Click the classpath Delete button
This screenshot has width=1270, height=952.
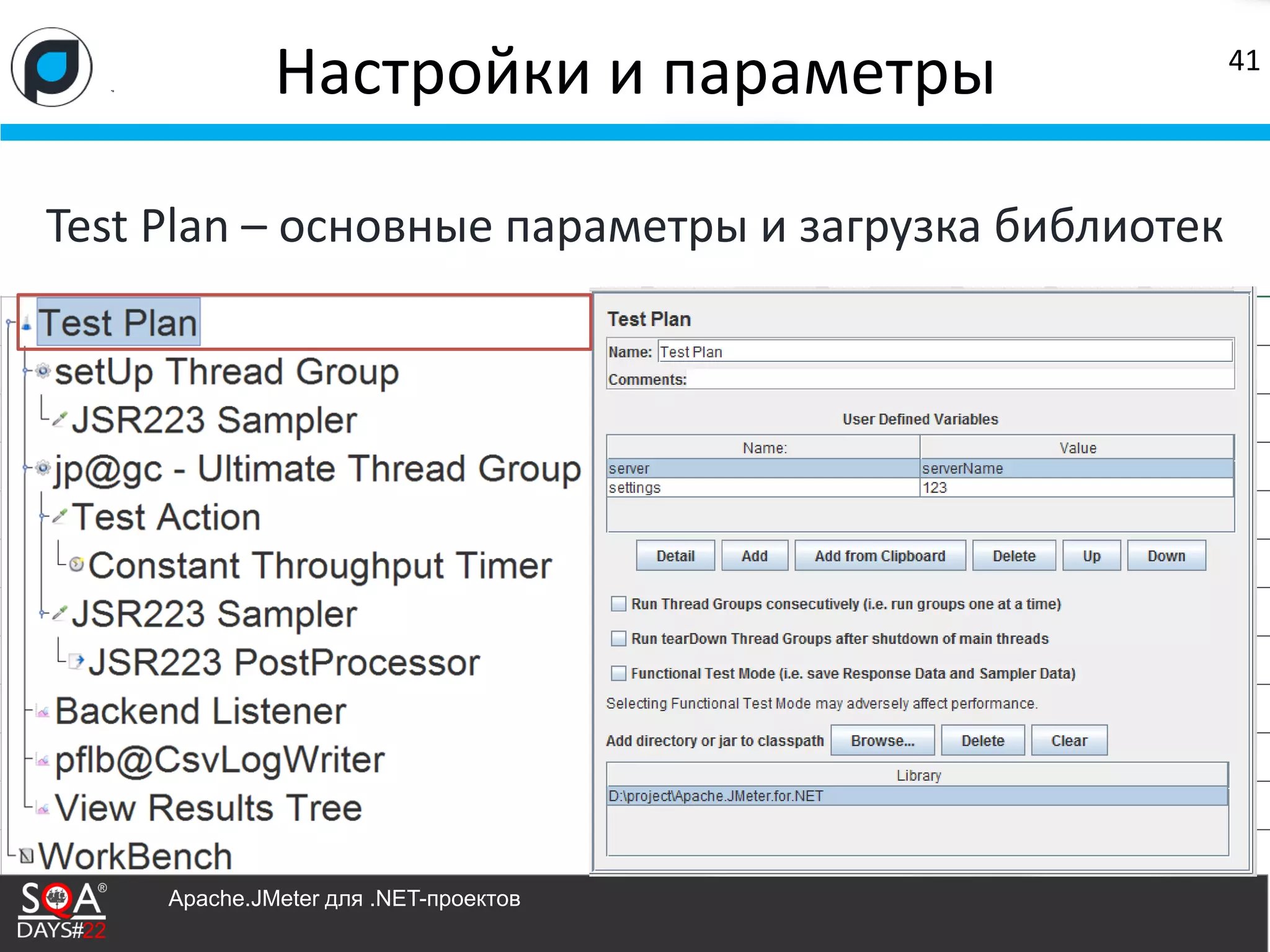coord(983,740)
